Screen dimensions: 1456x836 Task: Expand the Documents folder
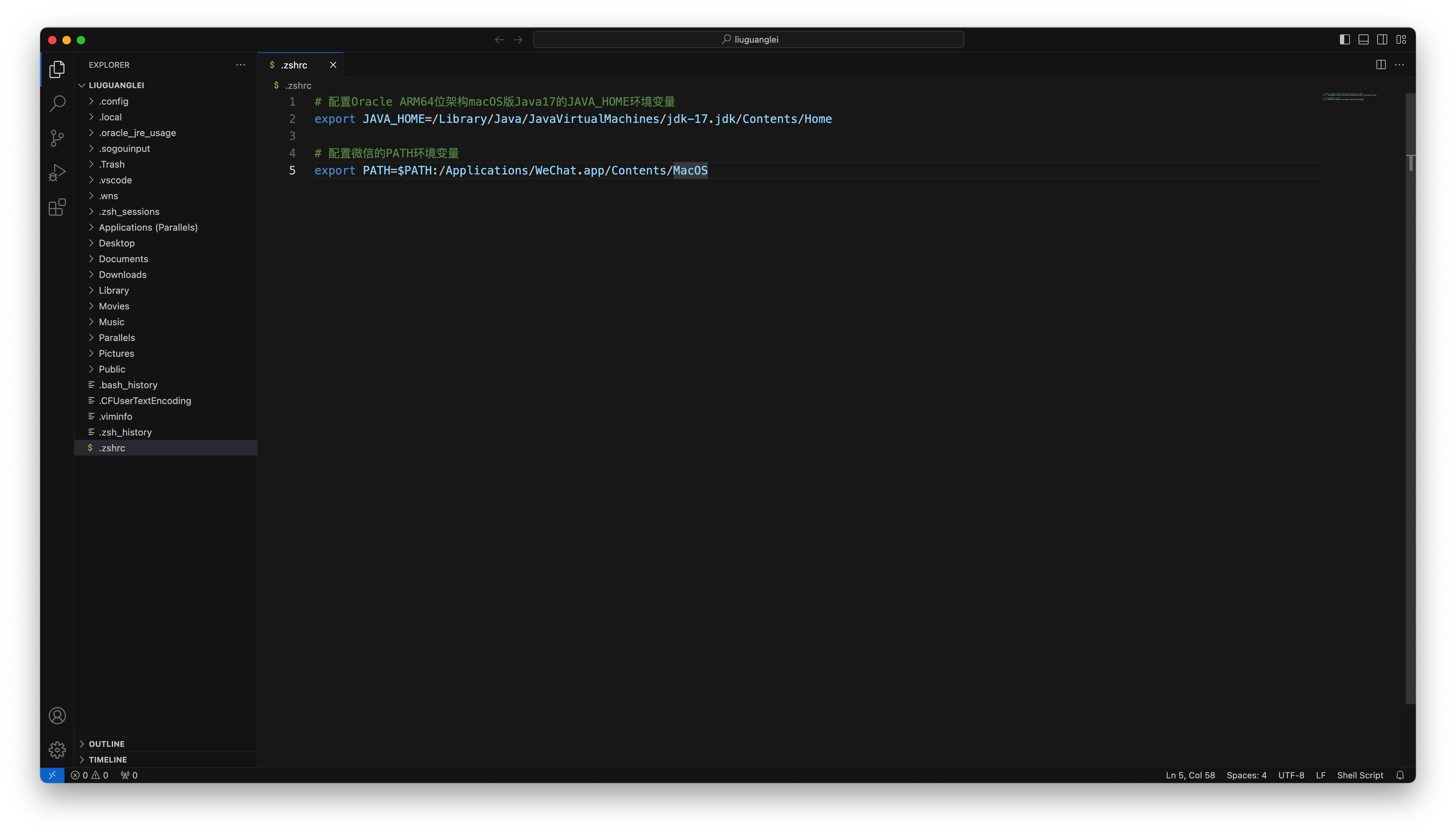[123, 259]
